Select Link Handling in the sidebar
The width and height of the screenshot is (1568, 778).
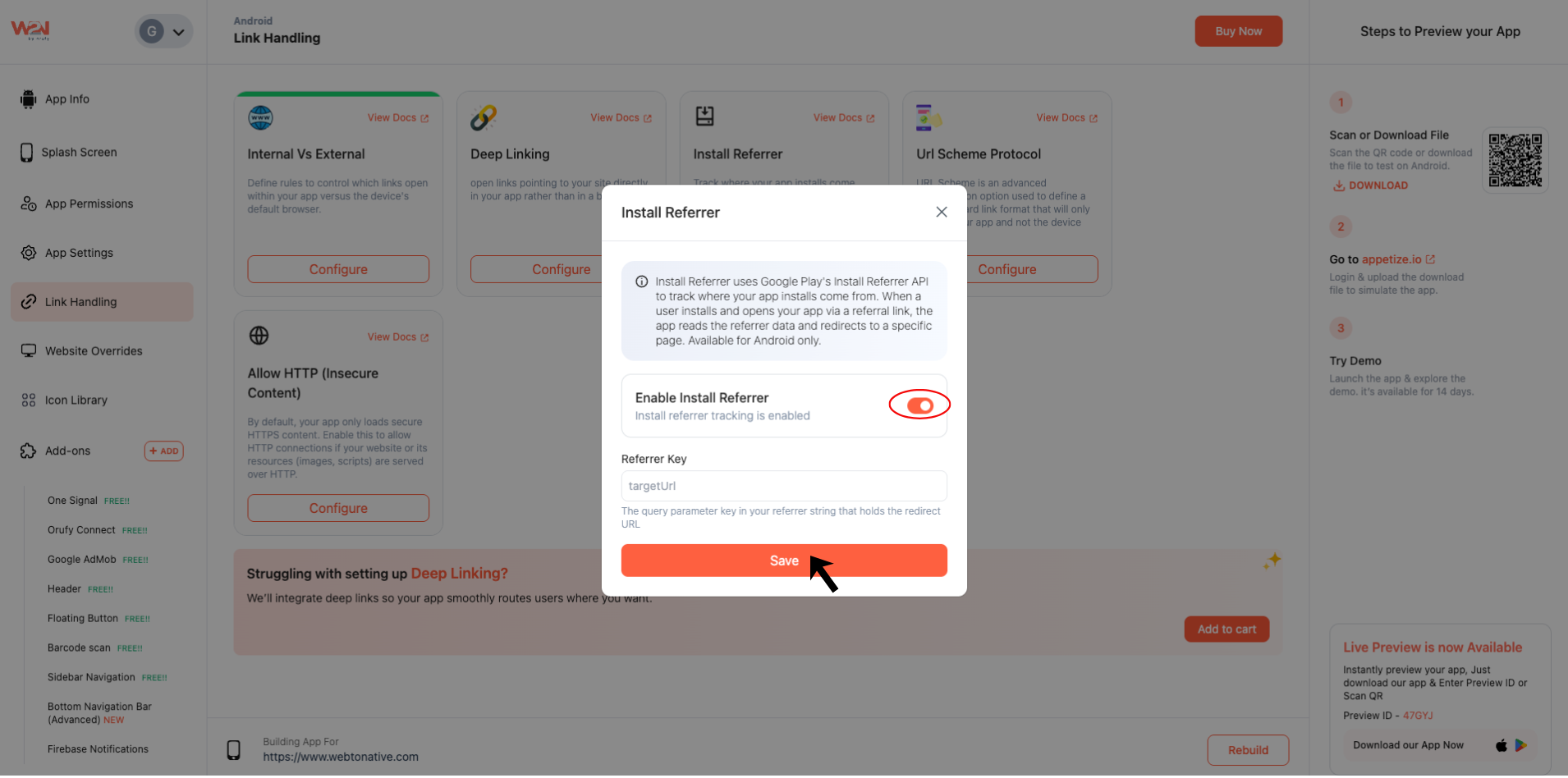pyautogui.click(x=81, y=301)
